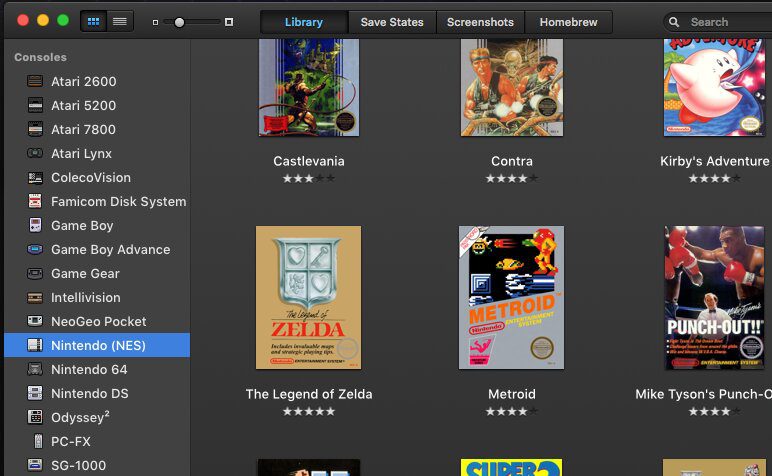Select the SG-1000 console icon
The height and width of the screenshot is (476, 772).
tap(35, 465)
